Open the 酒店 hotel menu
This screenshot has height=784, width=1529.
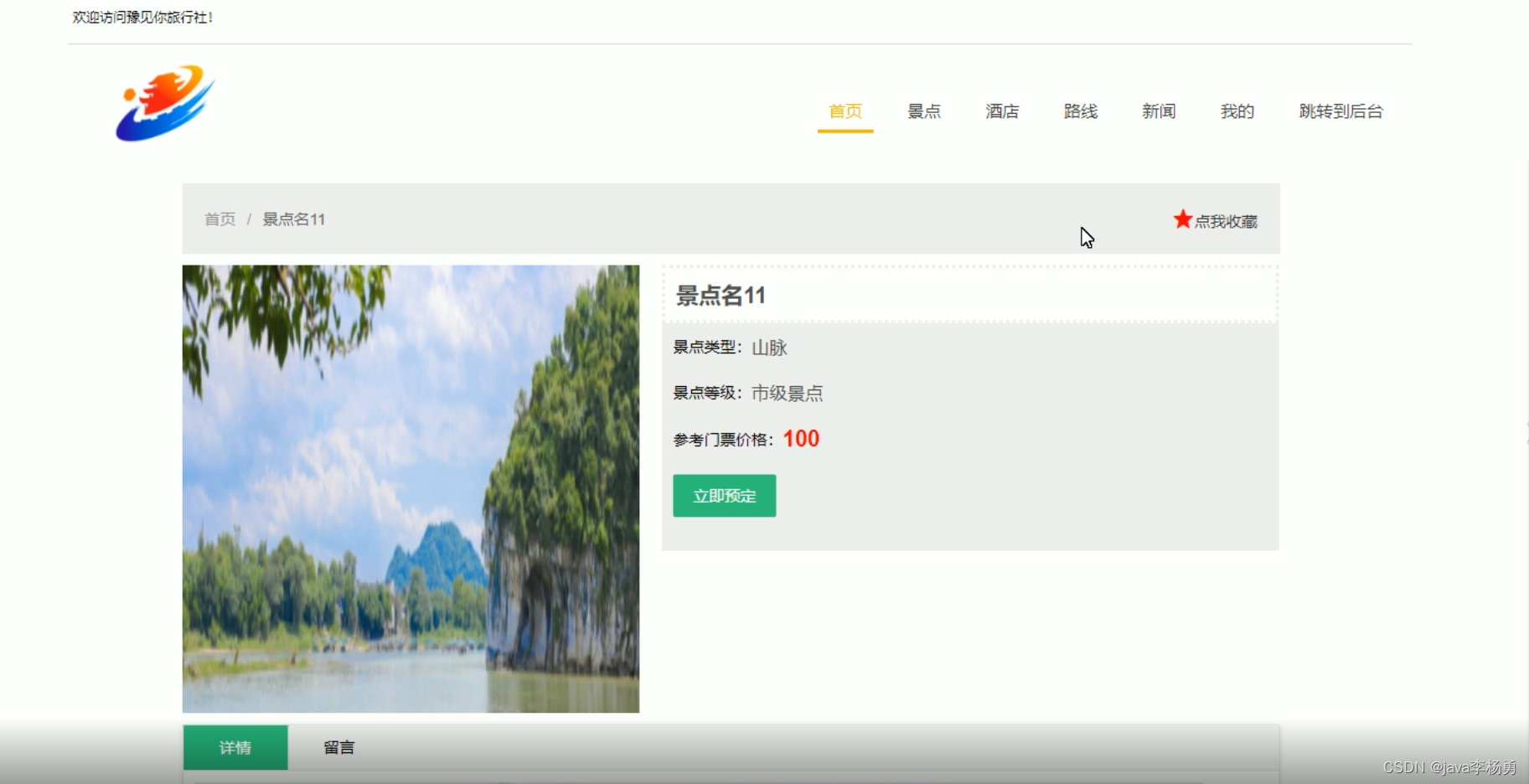click(x=1002, y=111)
